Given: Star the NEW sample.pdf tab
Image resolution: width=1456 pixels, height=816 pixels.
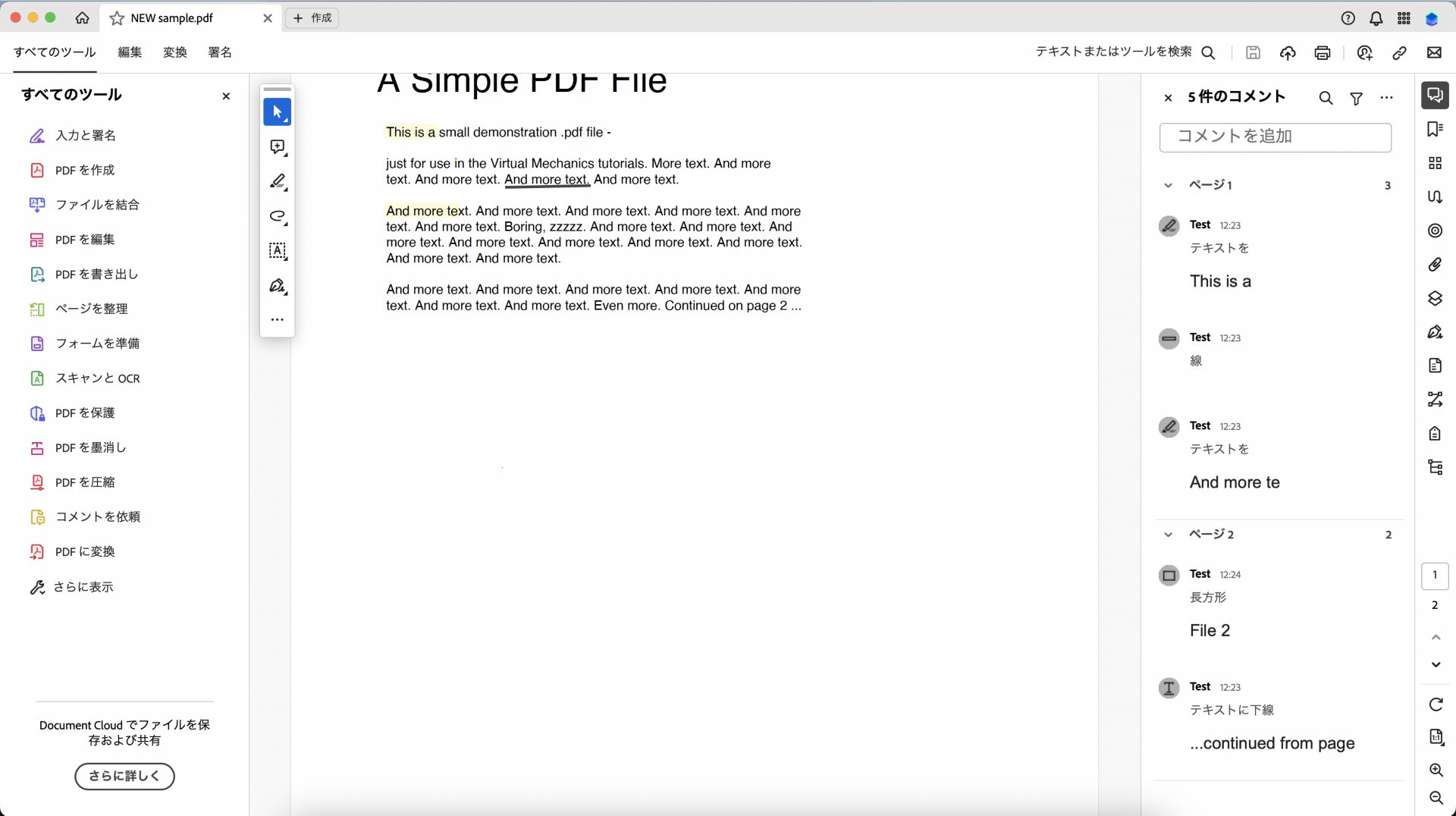Looking at the screenshot, I should click(x=117, y=18).
